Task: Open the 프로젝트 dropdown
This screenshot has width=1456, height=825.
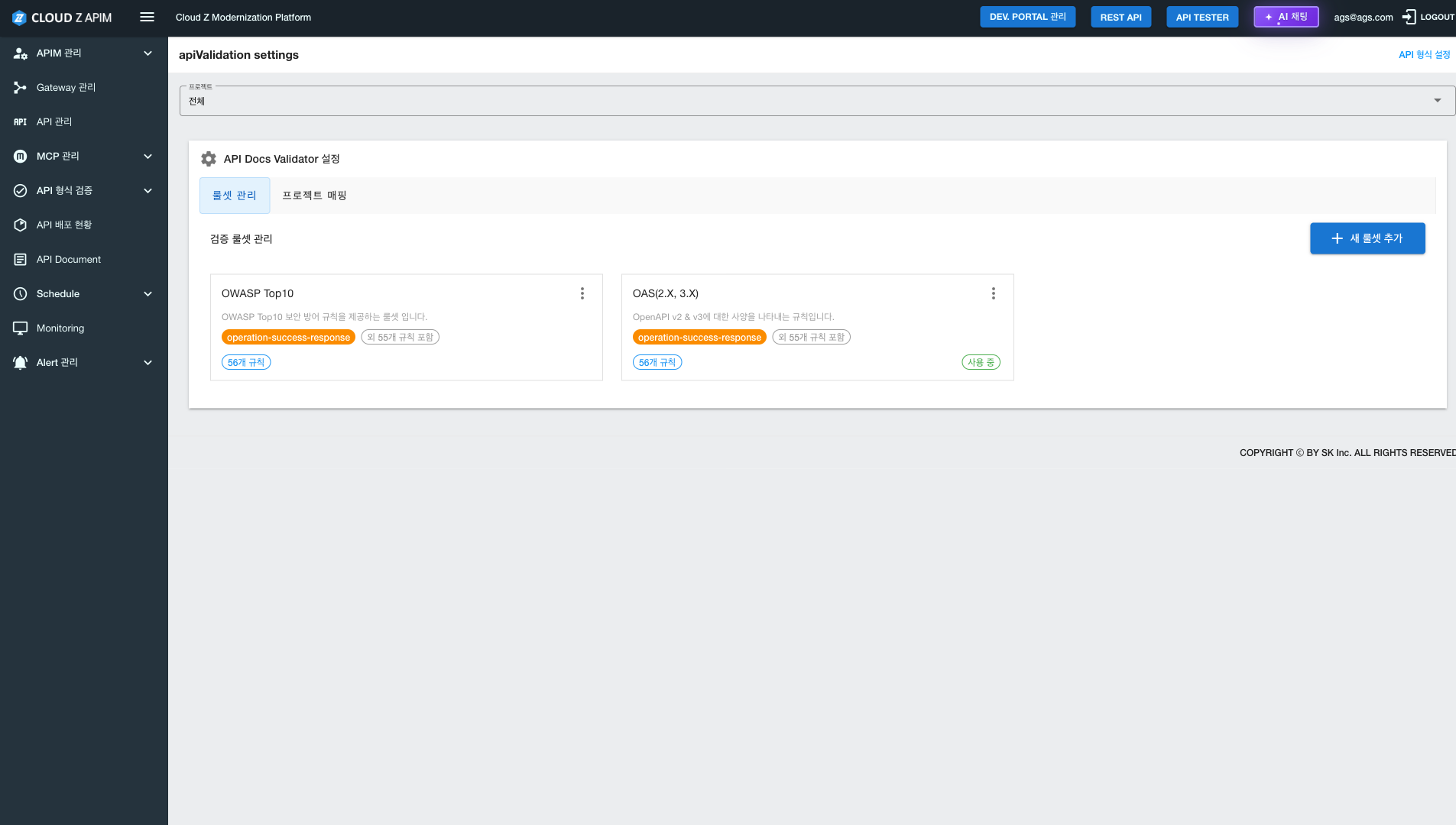Action: 816,101
